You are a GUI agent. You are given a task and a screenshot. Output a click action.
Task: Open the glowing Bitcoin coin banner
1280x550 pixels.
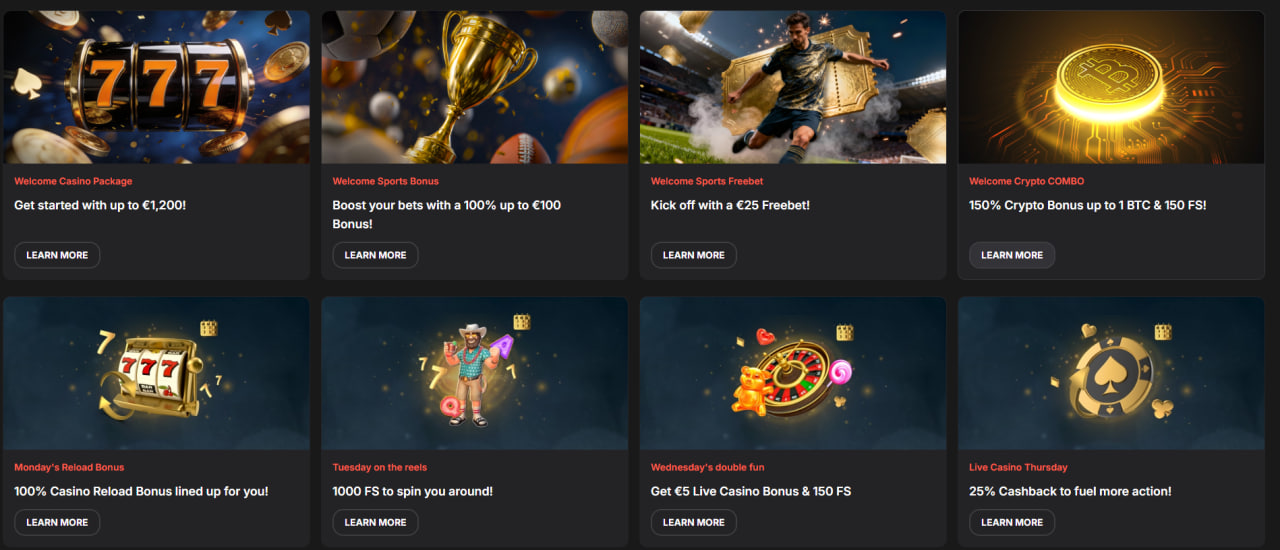pyautogui.click(x=1111, y=87)
